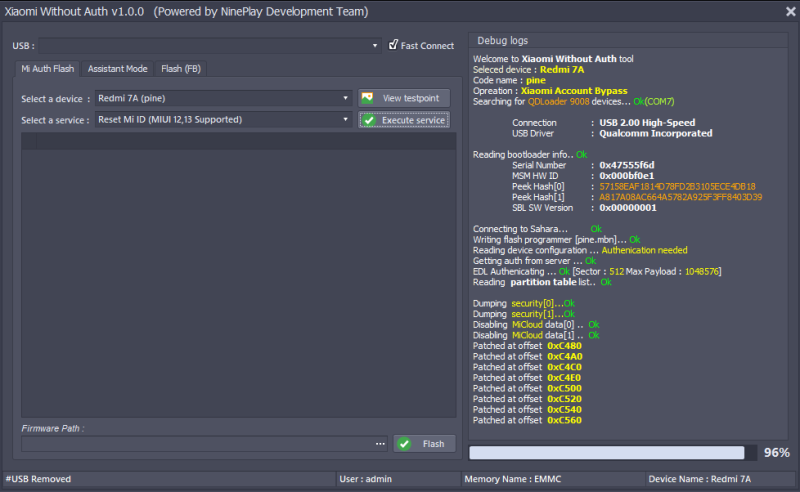Click the image icon on View testpoint
The height and width of the screenshot is (492, 800).
367,98
